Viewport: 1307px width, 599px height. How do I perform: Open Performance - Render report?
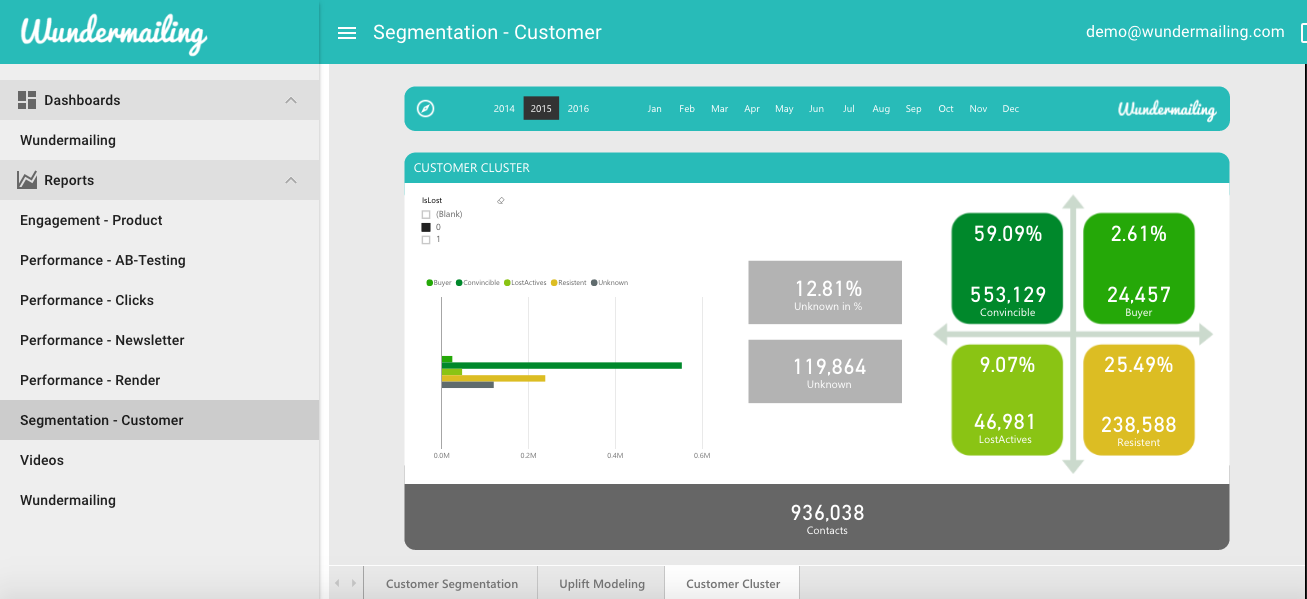[160, 380]
